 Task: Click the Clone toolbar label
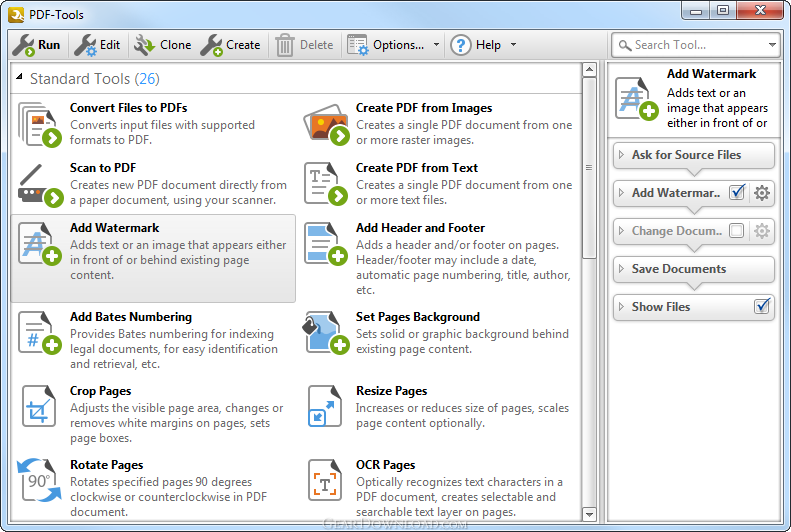click(176, 45)
